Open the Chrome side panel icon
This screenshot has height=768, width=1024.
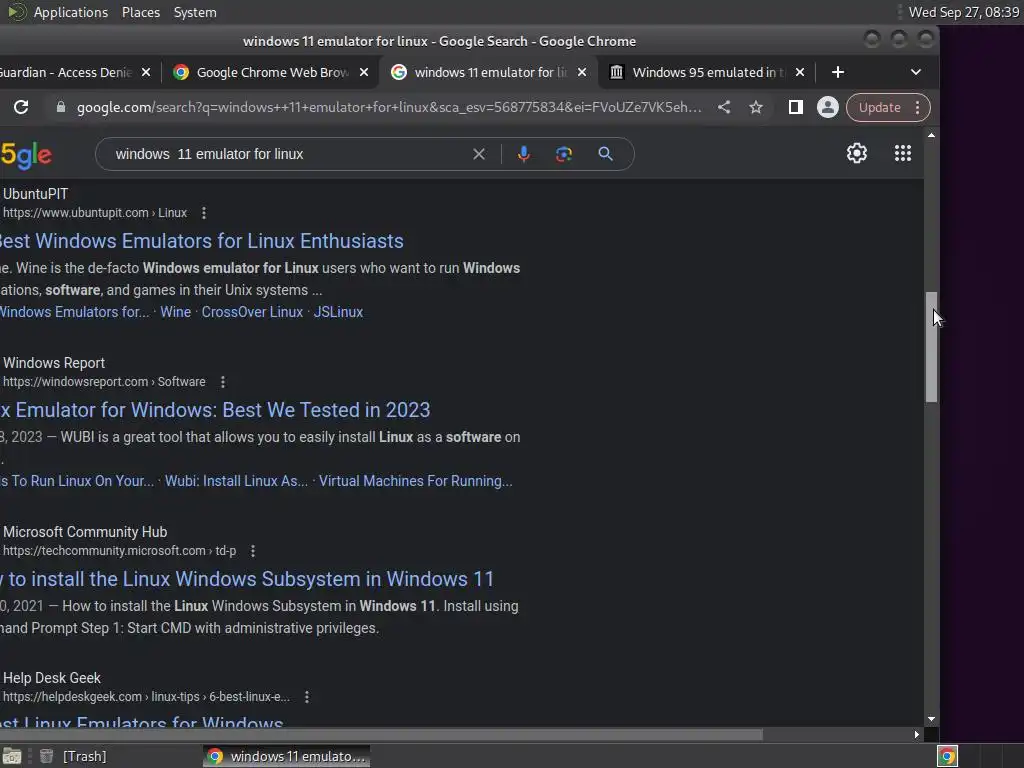[795, 107]
